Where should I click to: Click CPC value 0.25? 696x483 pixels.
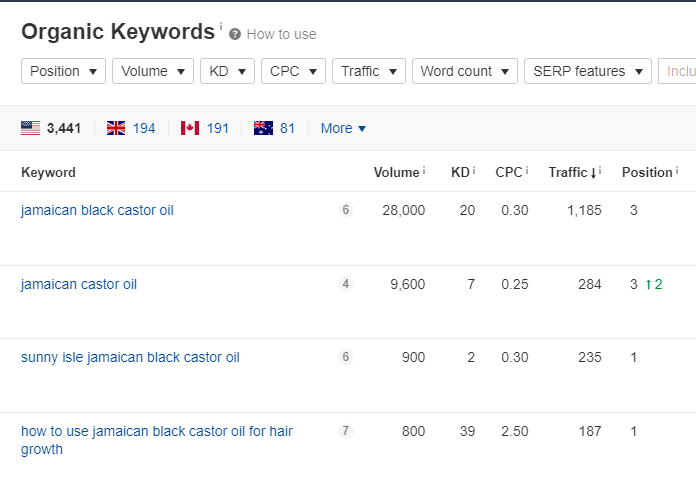coord(515,284)
